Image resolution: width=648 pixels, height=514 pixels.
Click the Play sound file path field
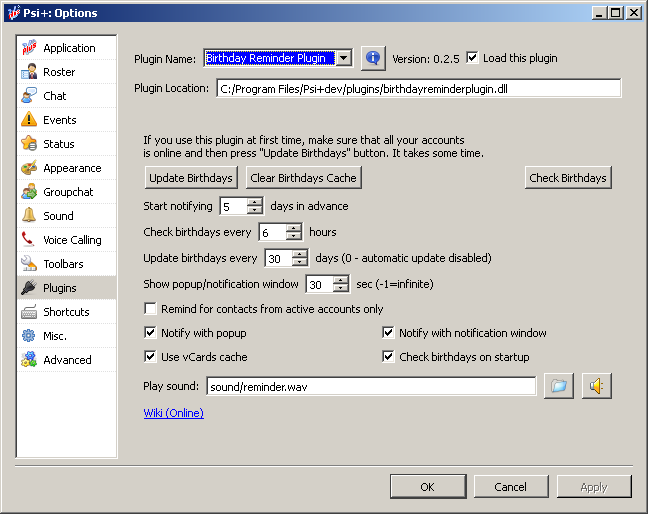(x=370, y=386)
